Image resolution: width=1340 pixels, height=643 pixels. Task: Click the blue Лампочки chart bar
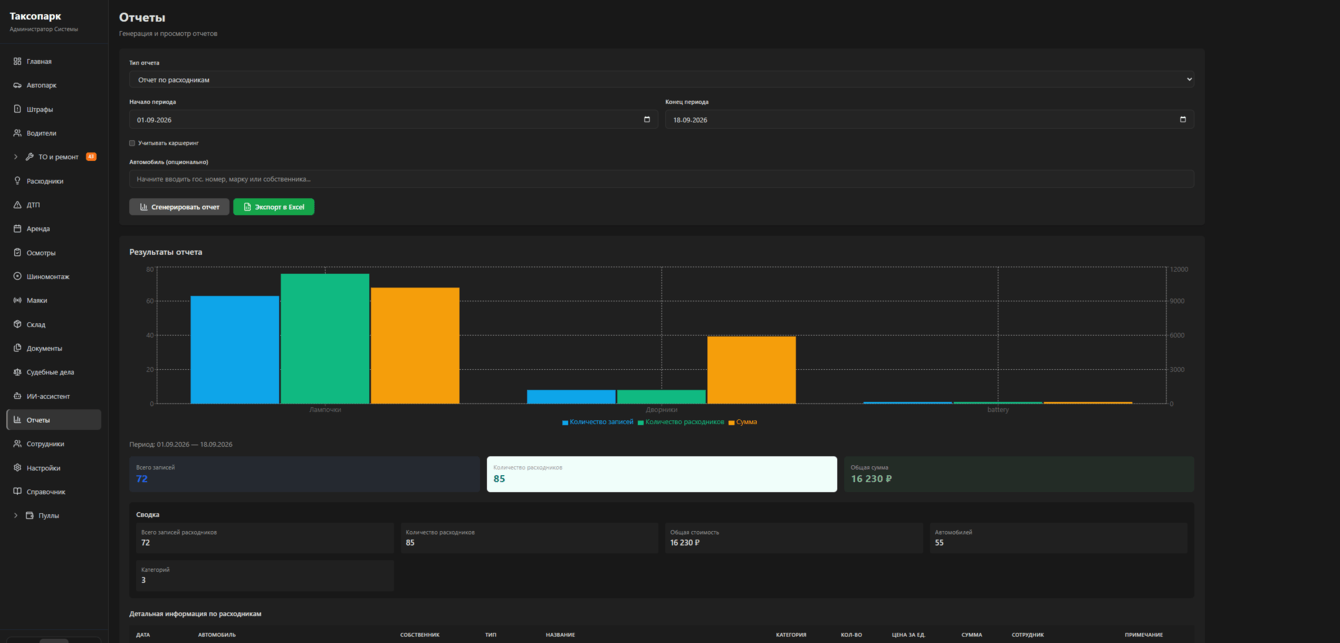click(235, 350)
